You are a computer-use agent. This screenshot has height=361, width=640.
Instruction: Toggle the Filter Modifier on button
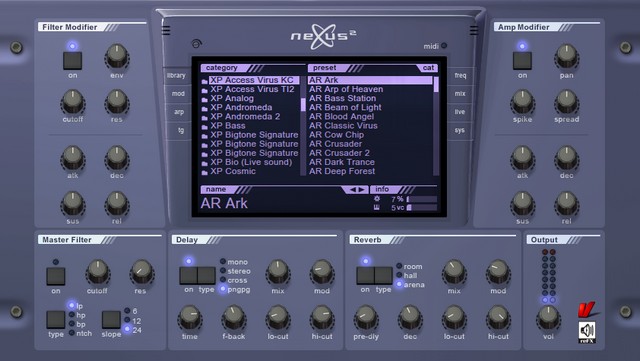73,60
